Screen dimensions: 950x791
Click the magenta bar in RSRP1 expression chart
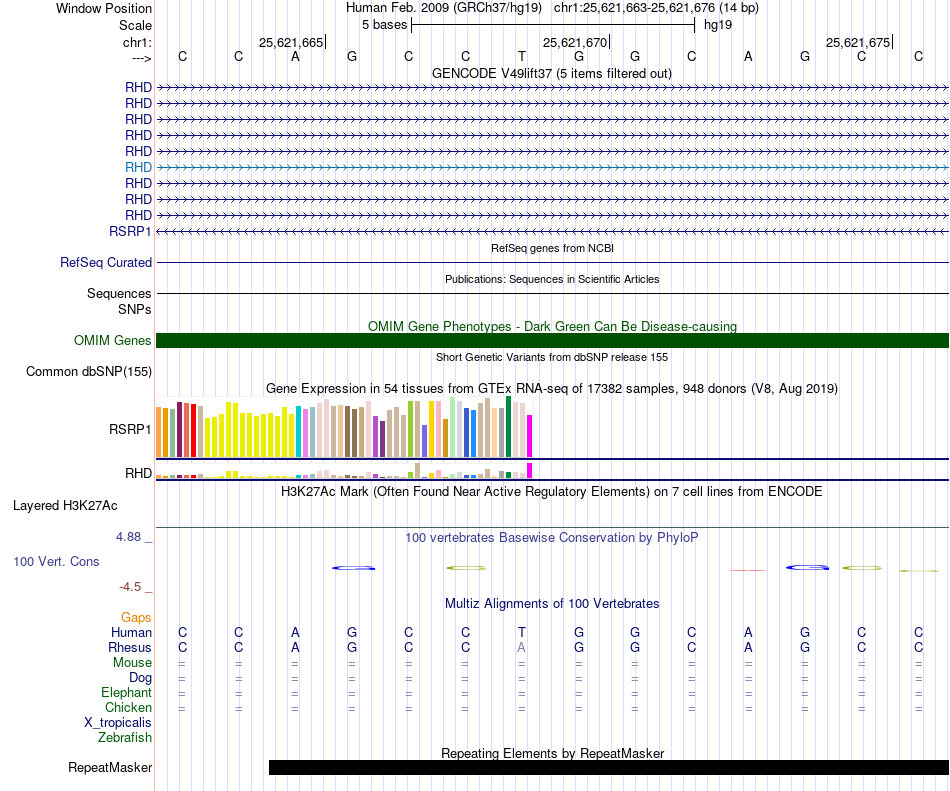[x=530, y=436]
